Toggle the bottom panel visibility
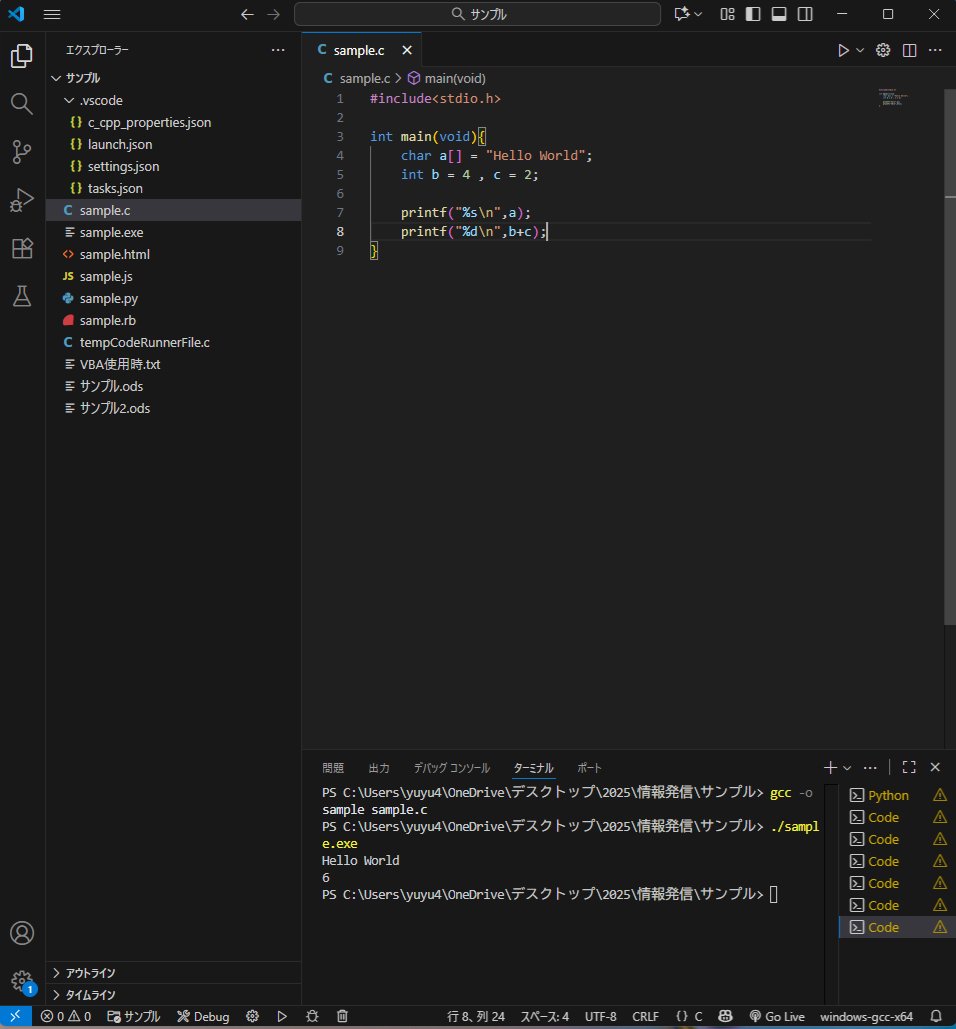This screenshot has height=1029, width=956. pos(779,14)
